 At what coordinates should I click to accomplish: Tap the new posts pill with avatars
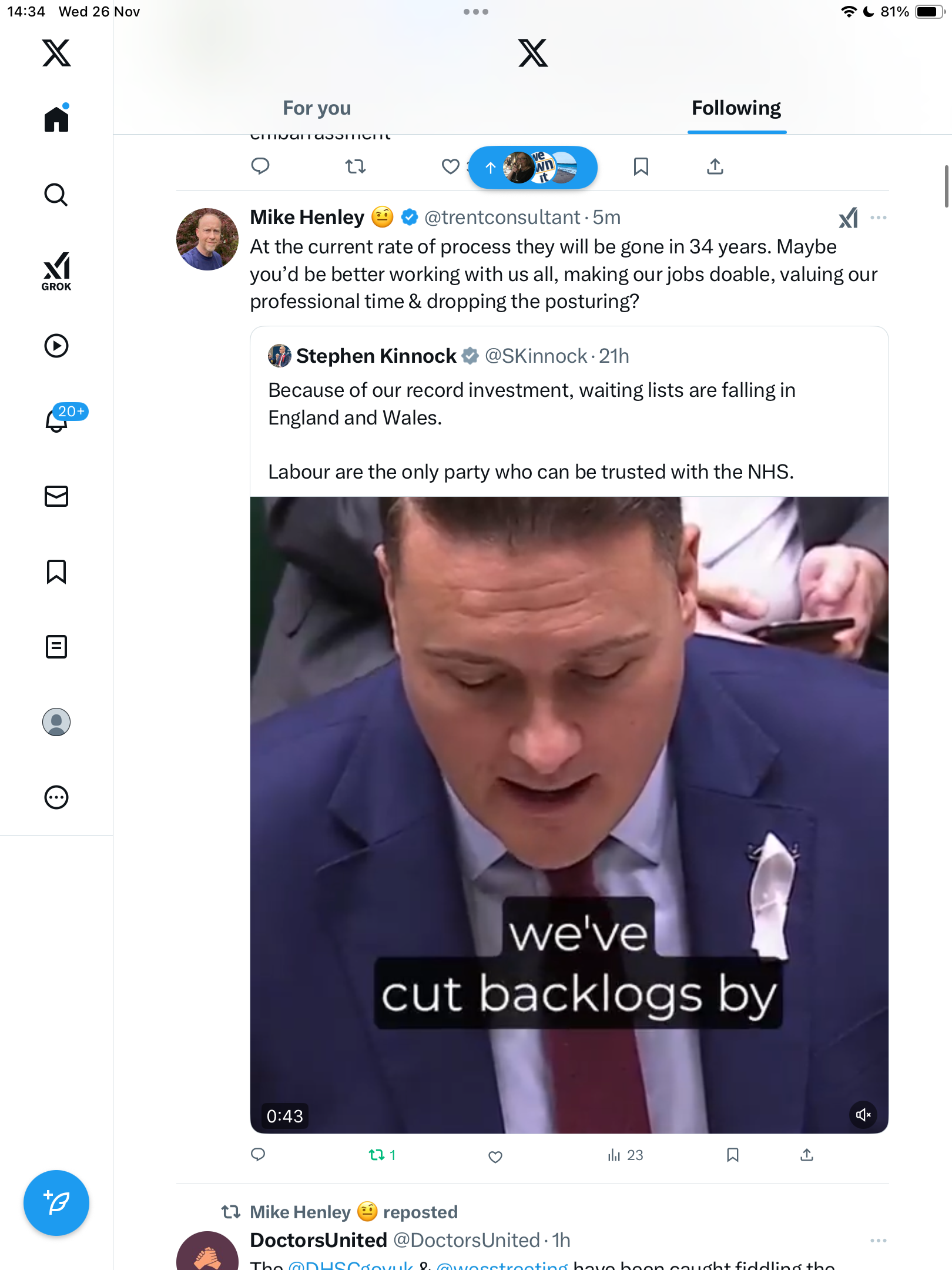tap(532, 168)
